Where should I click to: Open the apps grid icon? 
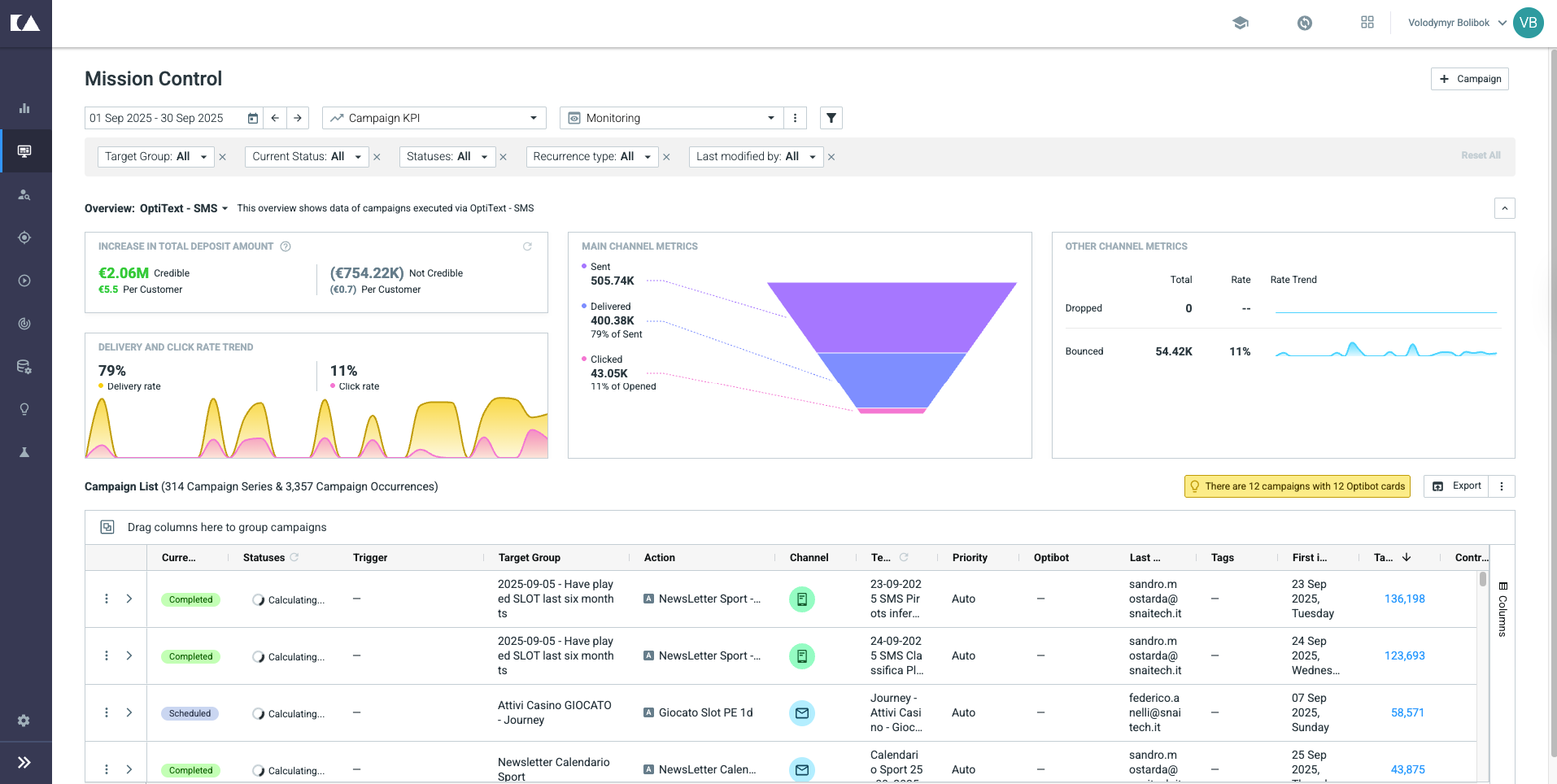click(x=1367, y=23)
